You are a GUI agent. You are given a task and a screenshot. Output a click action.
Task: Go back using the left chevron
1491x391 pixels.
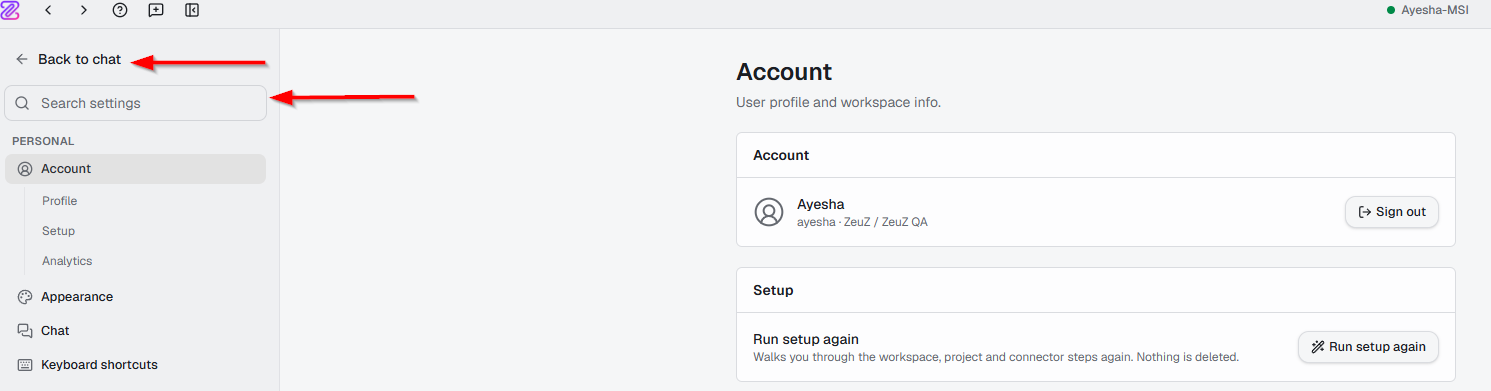[x=48, y=10]
